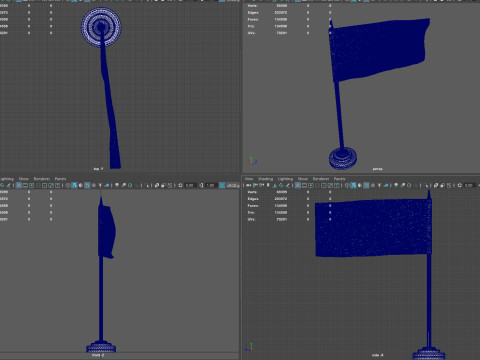480x360 pixels.
Task: Open Renderer menu in front view panel
Action: click(42, 179)
